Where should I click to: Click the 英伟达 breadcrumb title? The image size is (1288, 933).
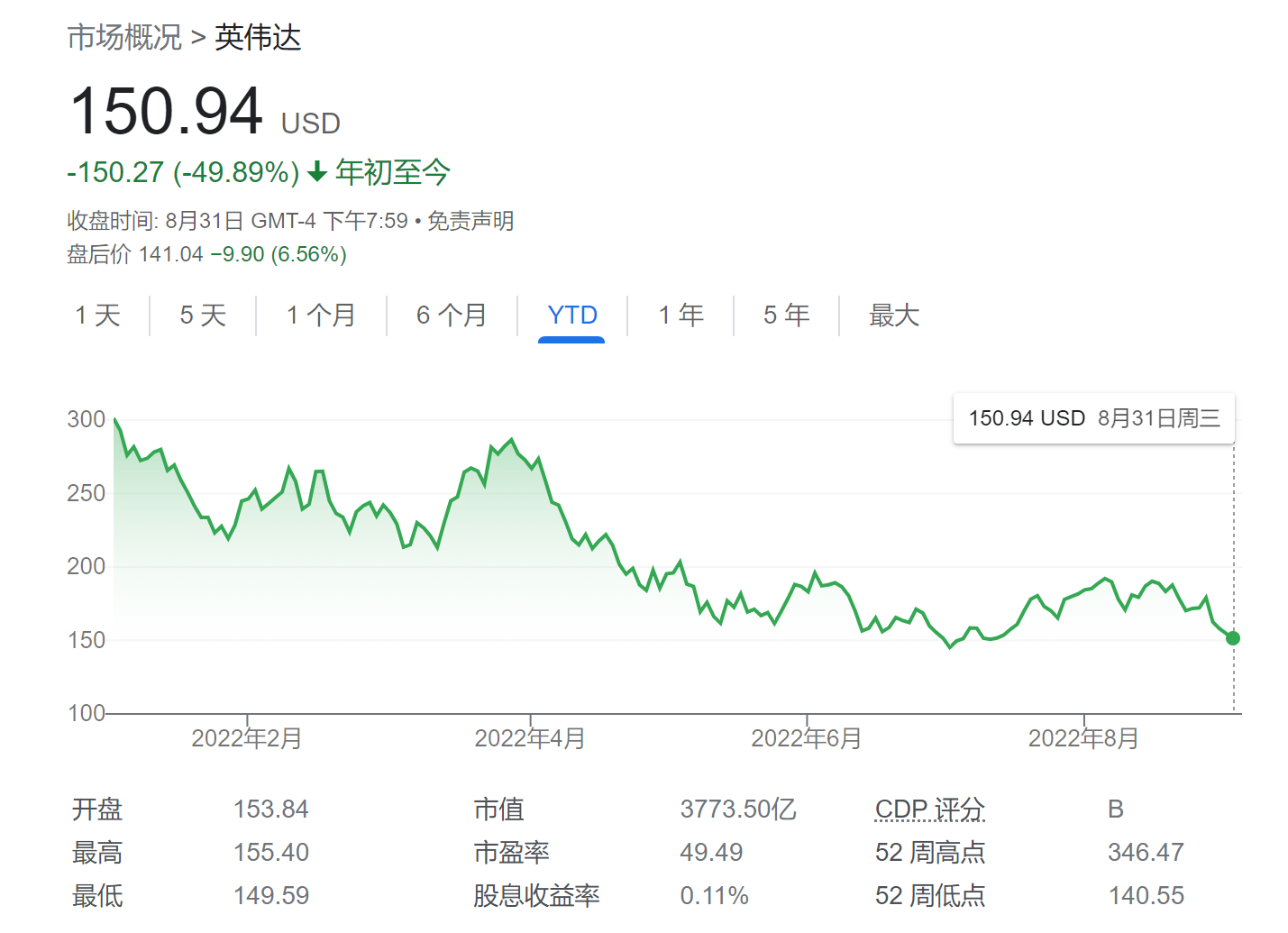click(258, 38)
